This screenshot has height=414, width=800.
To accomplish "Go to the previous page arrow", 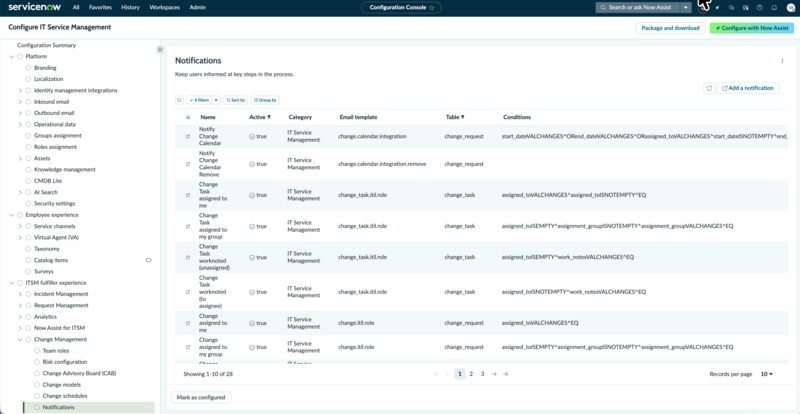I will click(x=448, y=374).
